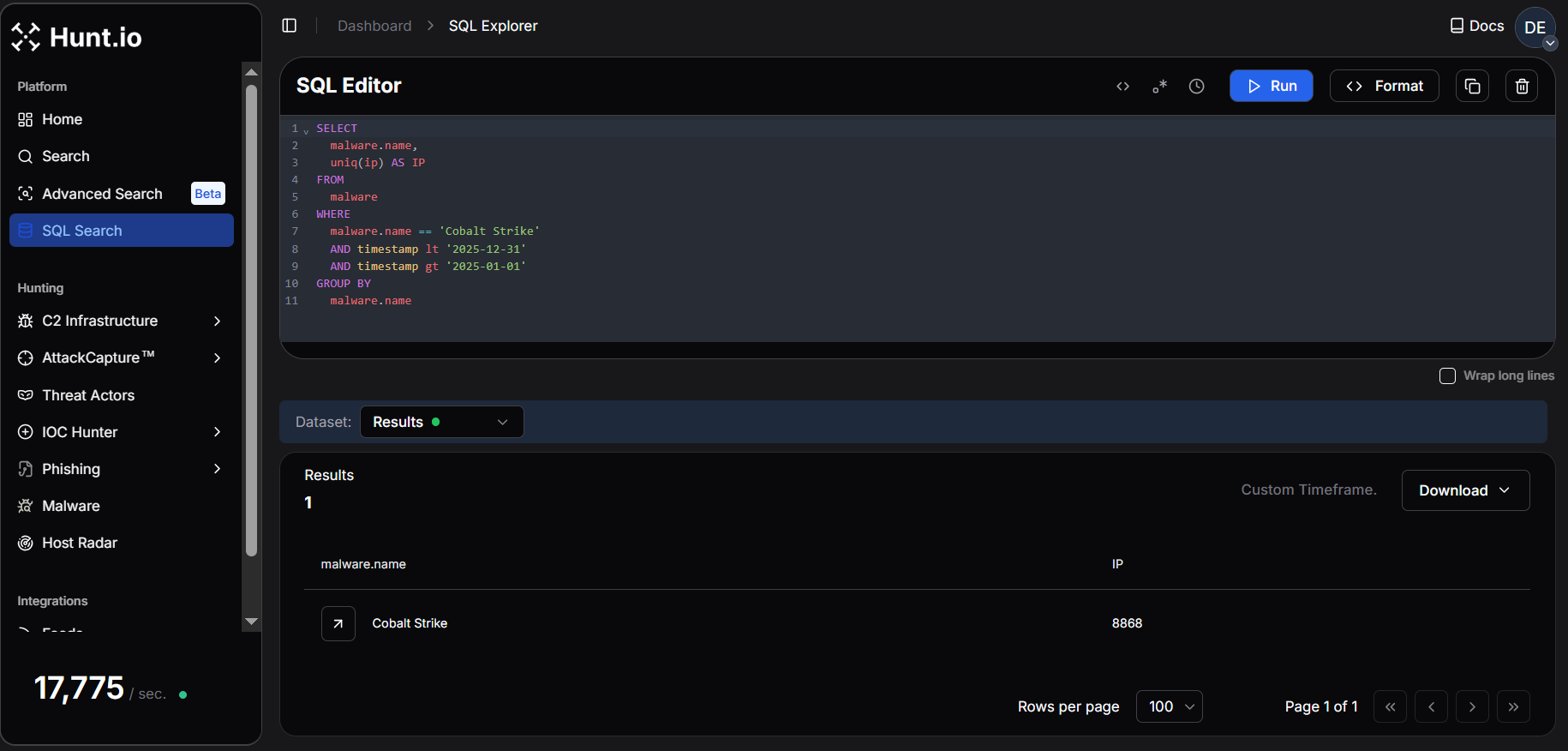Expand the C2 Infrastructure chevron
Viewport: 1568px width, 751px height.
217,321
